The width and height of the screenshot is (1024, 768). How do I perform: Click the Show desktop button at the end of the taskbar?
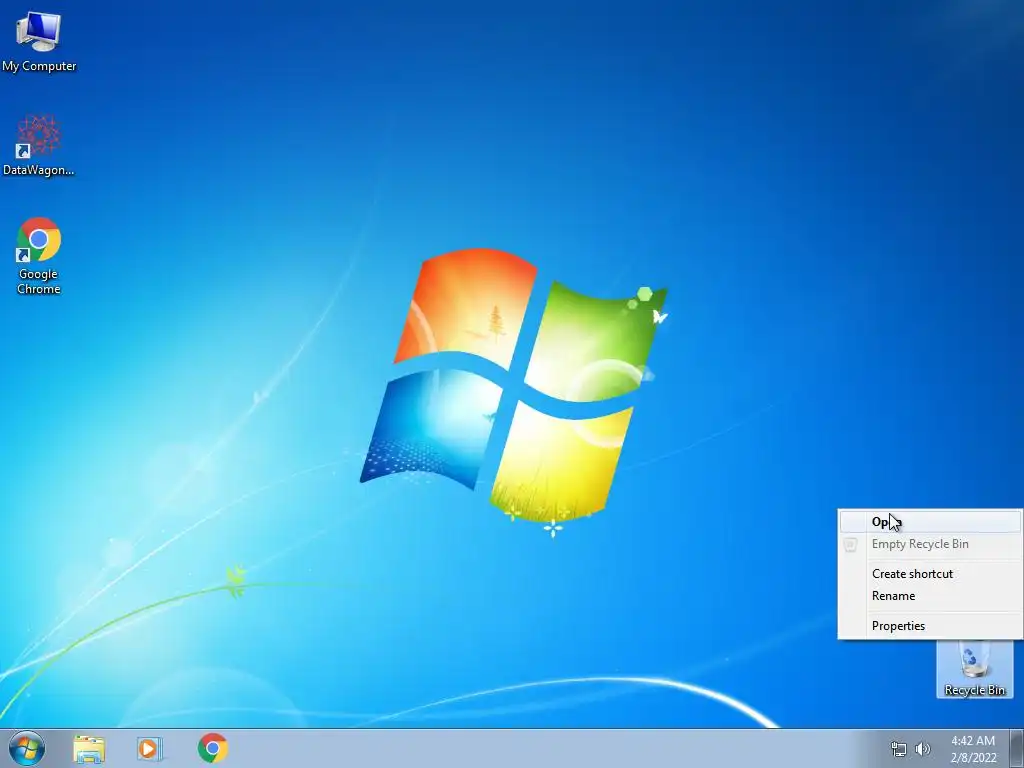click(1016, 748)
